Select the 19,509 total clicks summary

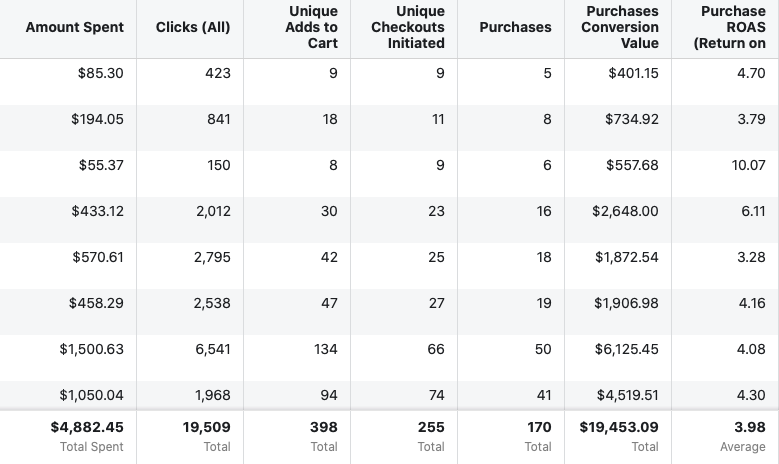206,427
